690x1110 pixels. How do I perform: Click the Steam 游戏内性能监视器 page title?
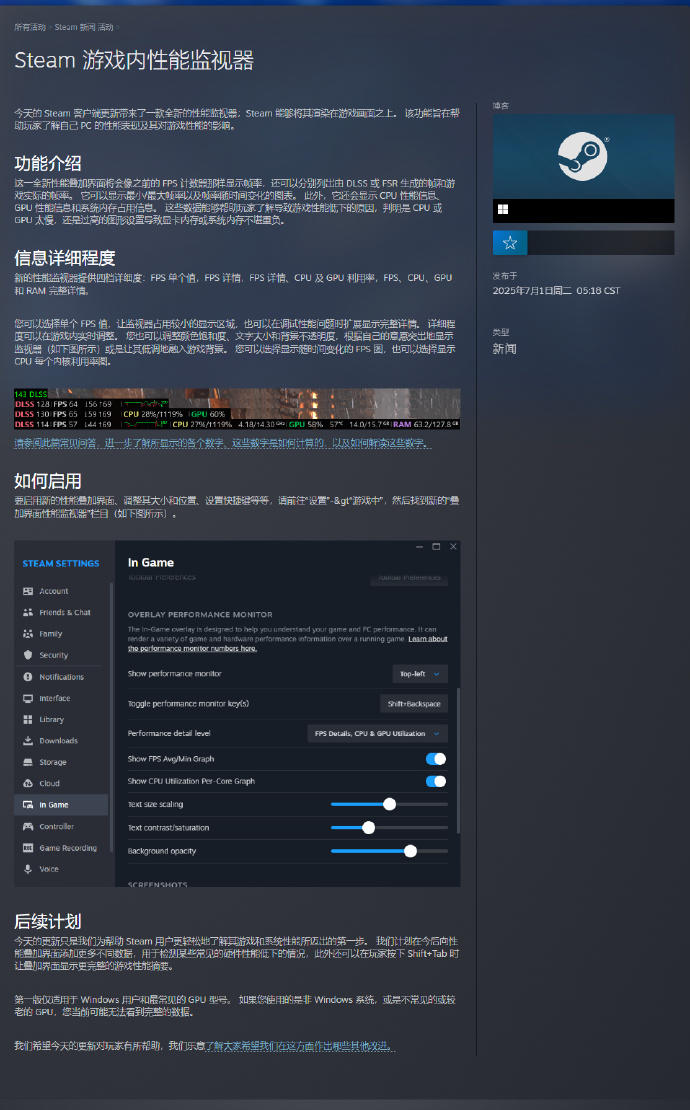134,60
